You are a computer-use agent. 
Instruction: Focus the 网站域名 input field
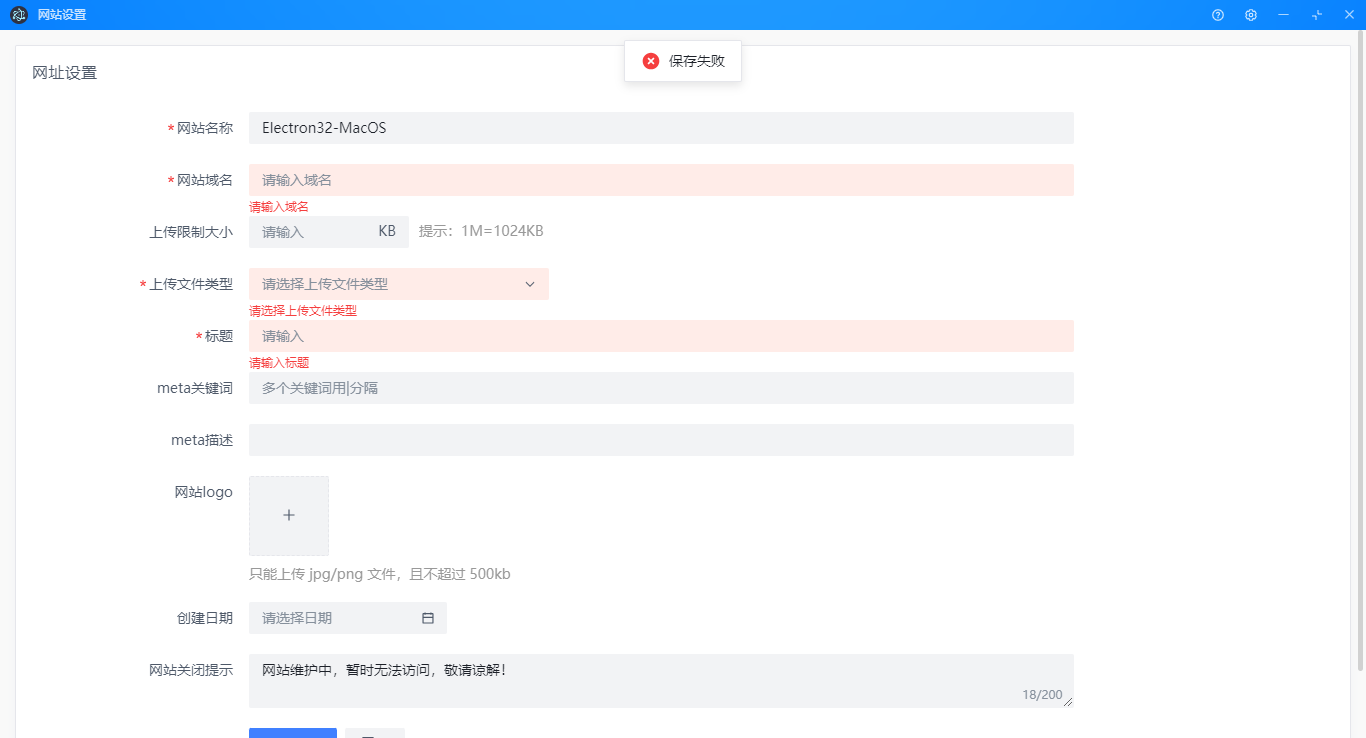[660, 180]
